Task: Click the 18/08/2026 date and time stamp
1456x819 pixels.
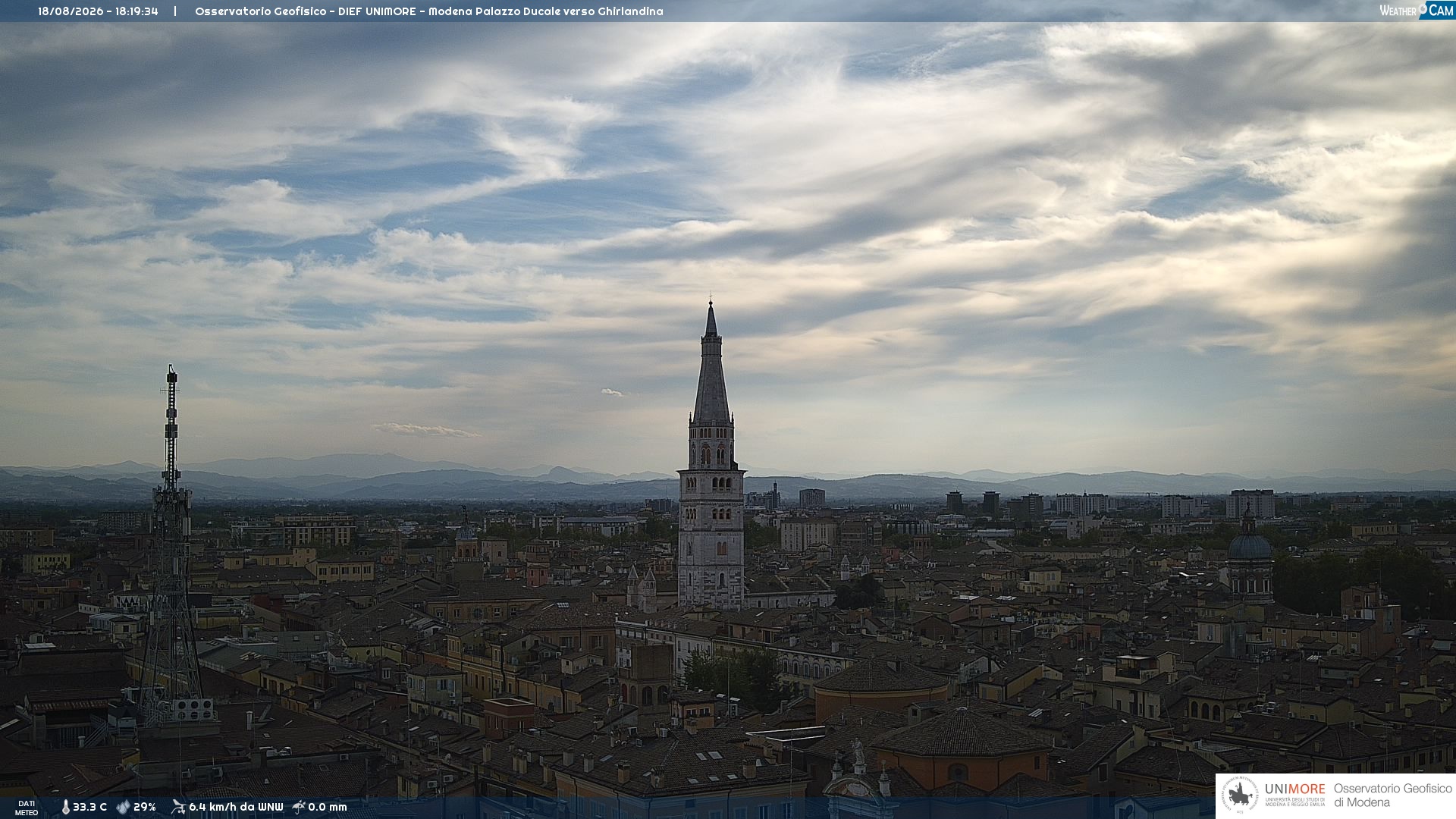Action: 98,11
